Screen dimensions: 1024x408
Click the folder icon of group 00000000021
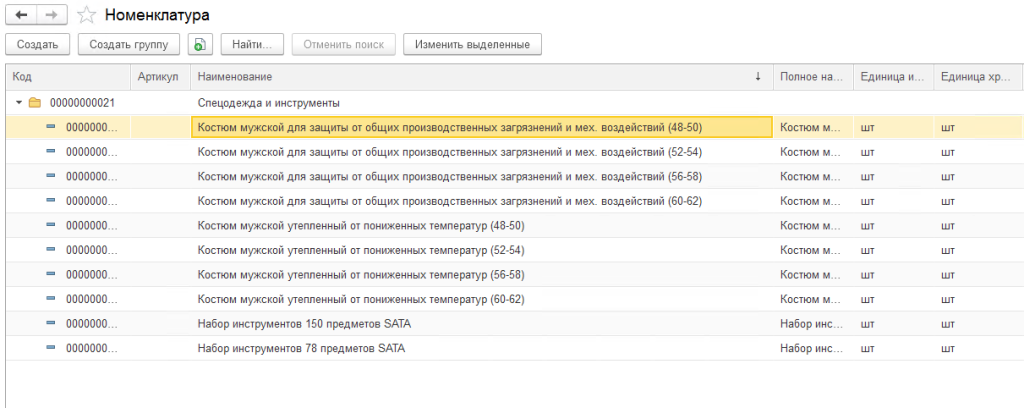click(34, 103)
